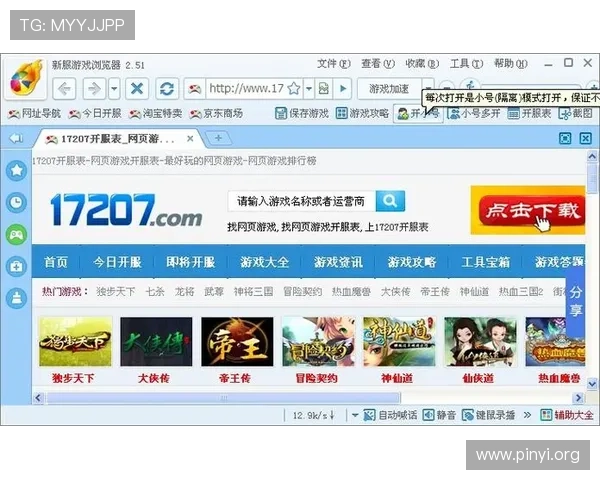Click the horizontal scrollbar thumb
Screen dimensions: 600x480
coord(223,398)
